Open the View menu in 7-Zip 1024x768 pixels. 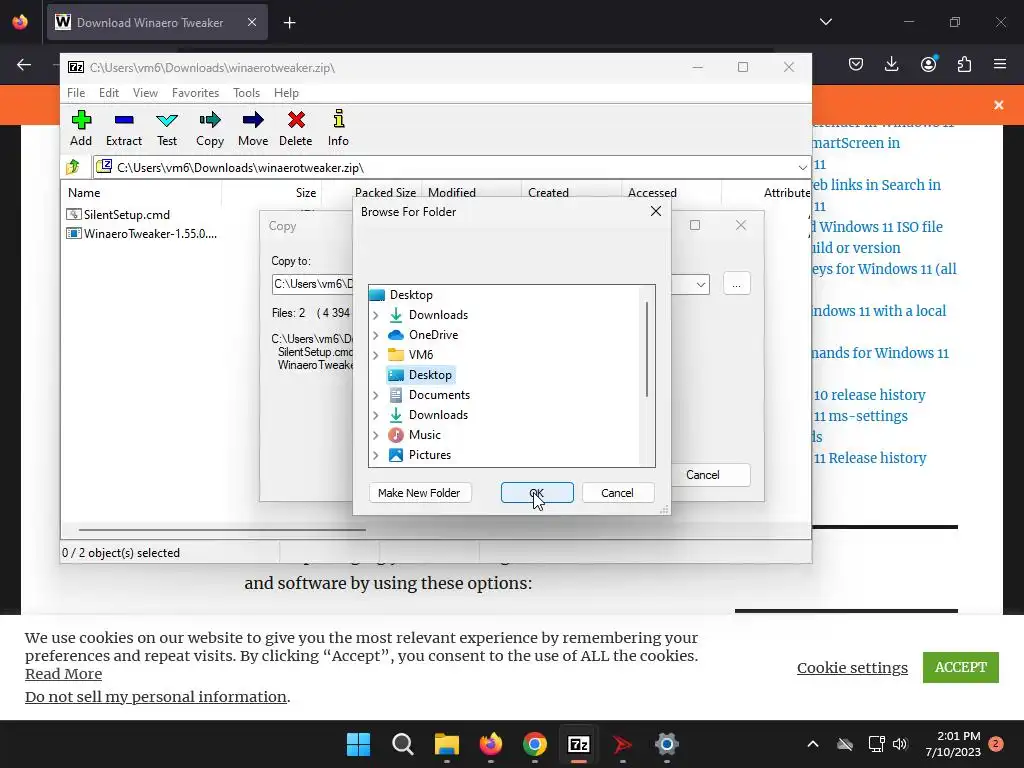(x=145, y=93)
